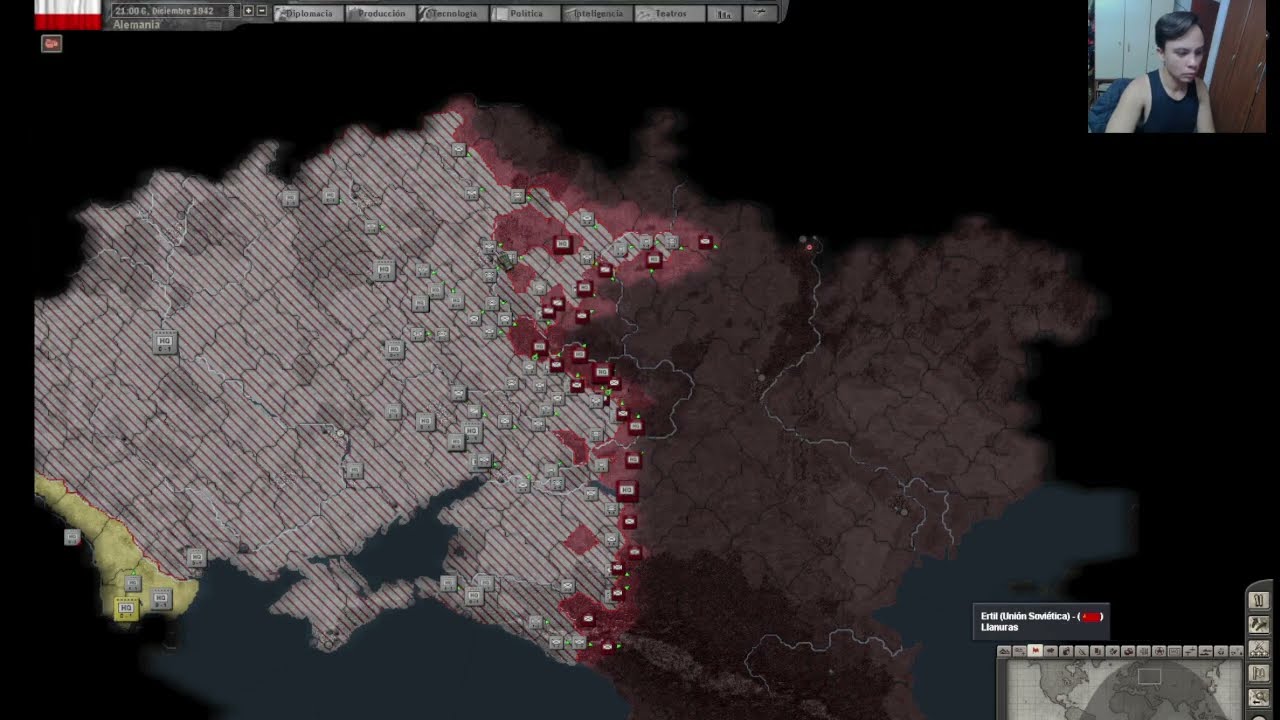Screen dimensions: 1280x720
Task: Click the red alert icon below the flag
Action: pos(51,43)
